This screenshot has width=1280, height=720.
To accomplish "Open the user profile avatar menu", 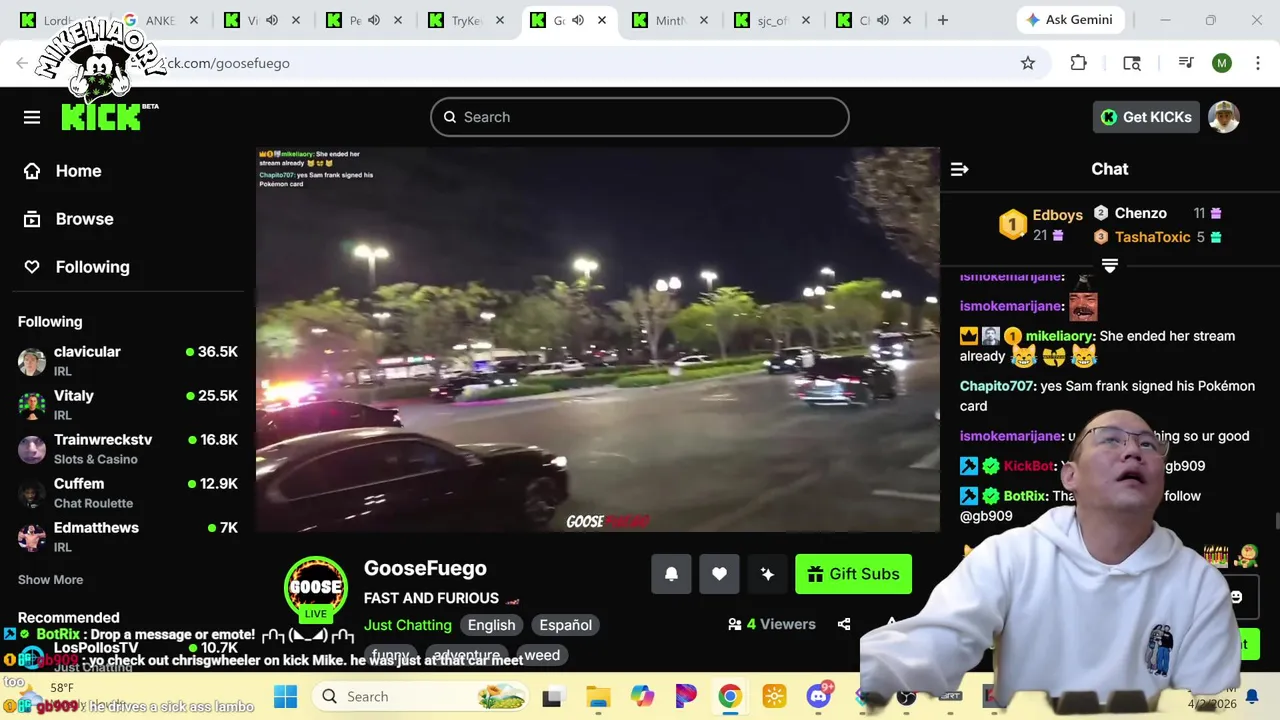I will (x=1224, y=117).
